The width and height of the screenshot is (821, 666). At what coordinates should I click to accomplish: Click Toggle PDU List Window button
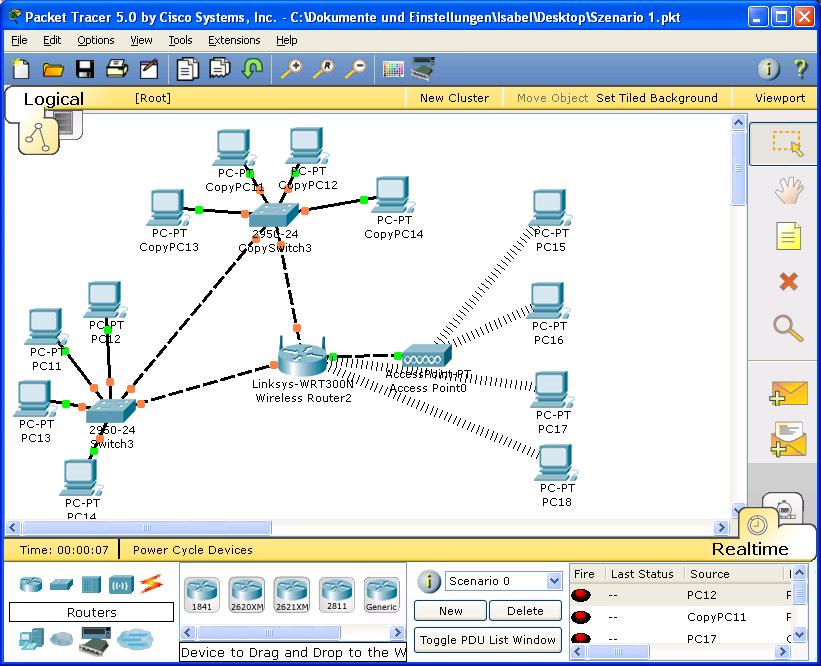pyautogui.click(x=488, y=640)
